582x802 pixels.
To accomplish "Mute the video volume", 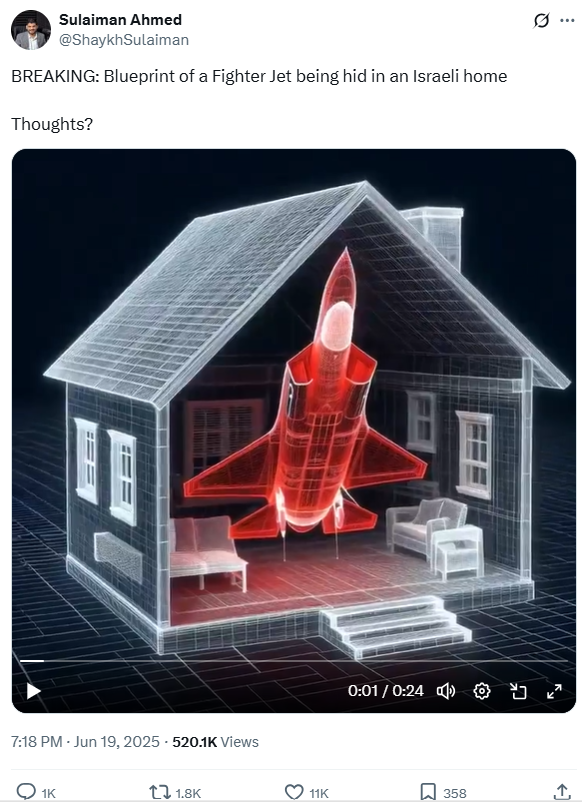I will (x=445, y=691).
